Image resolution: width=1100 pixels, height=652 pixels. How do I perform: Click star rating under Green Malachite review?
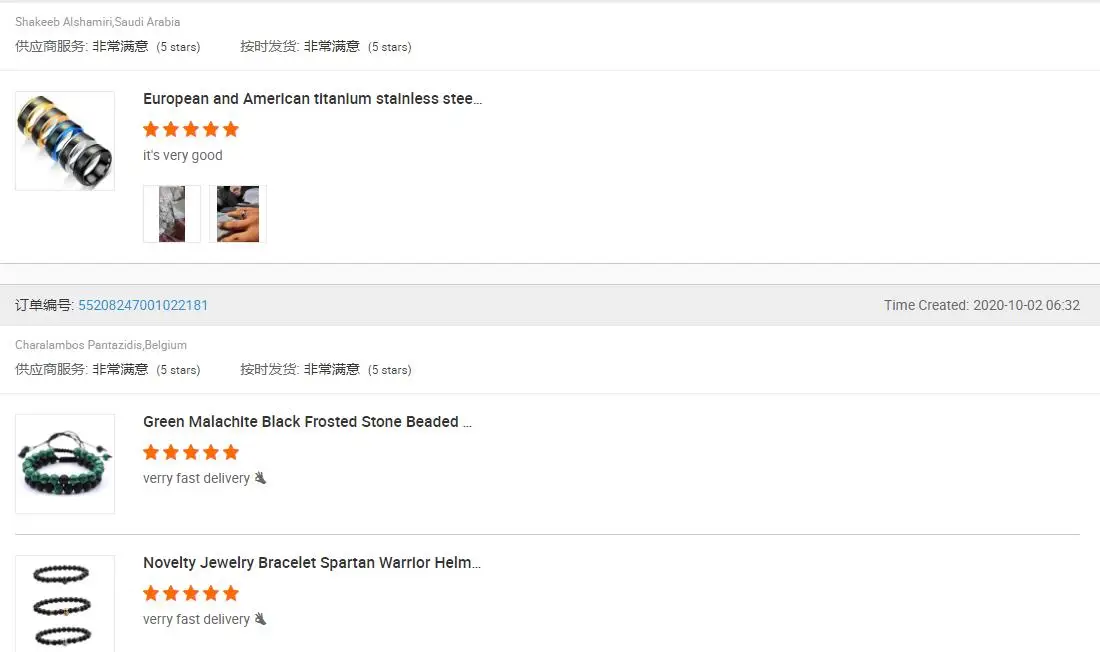tap(191, 452)
